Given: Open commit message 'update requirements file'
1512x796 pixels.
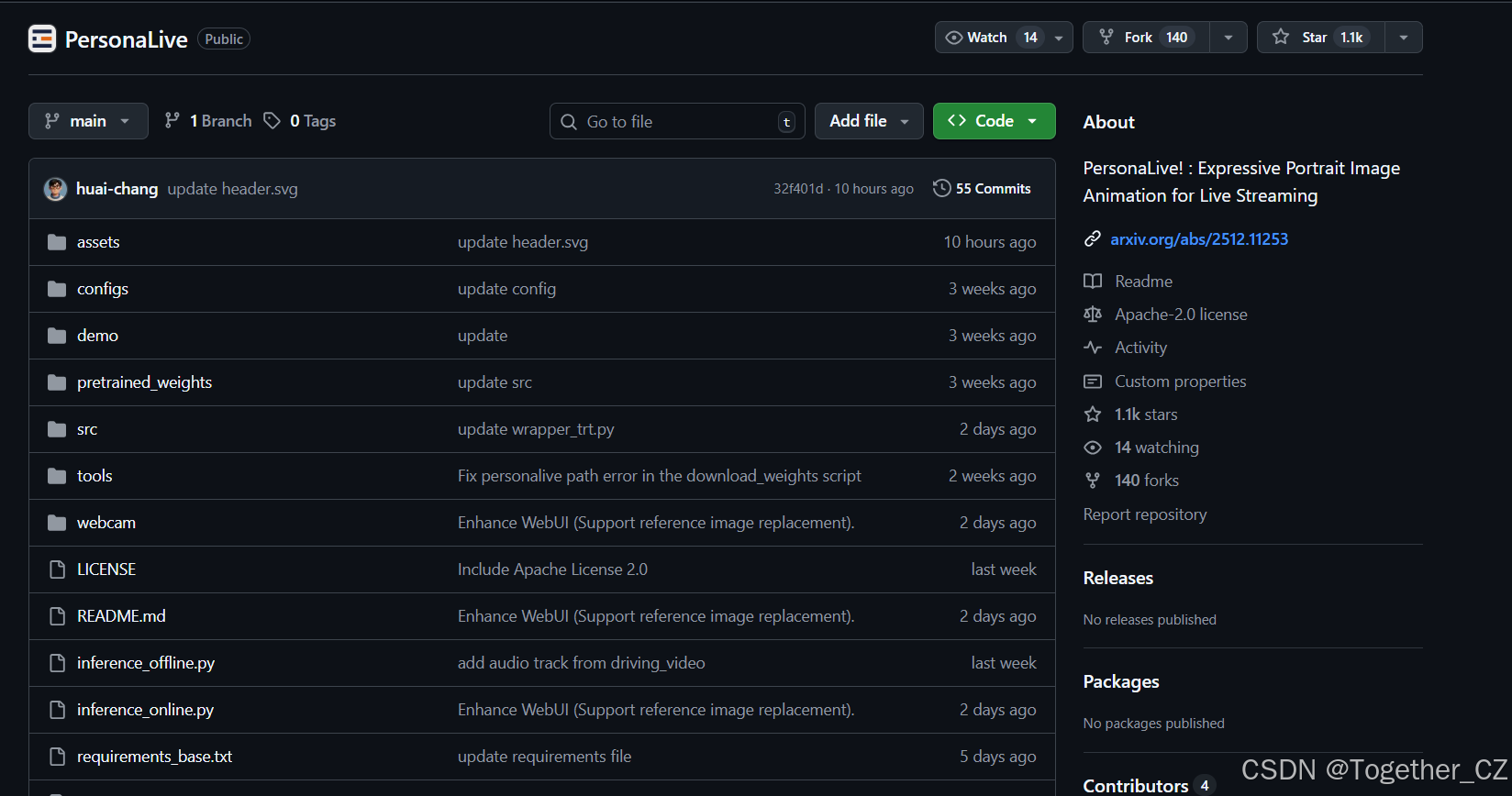Looking at the screenshot, I should pyautogui.click(x=544, y=757).
